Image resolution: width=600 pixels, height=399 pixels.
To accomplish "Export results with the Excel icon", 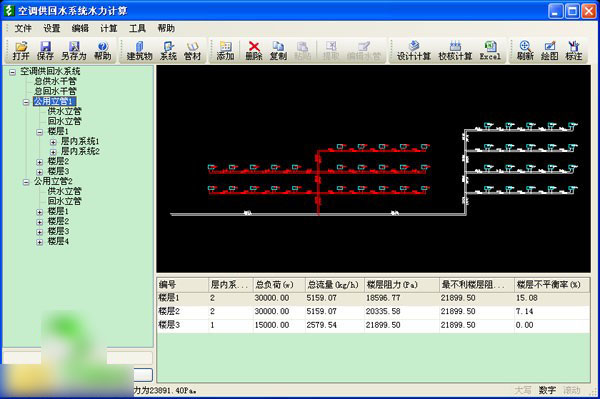I will [x=490, y=50].
